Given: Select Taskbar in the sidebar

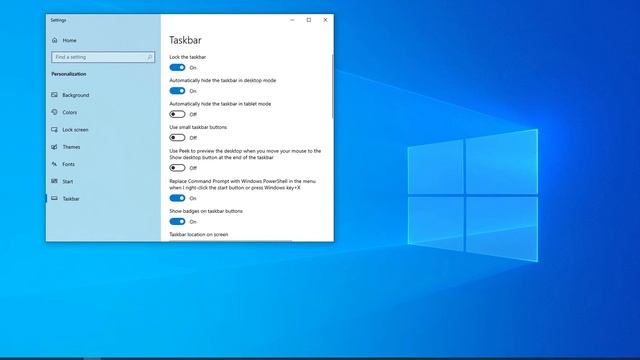Looking at the screenshot, I should [103, 199].
